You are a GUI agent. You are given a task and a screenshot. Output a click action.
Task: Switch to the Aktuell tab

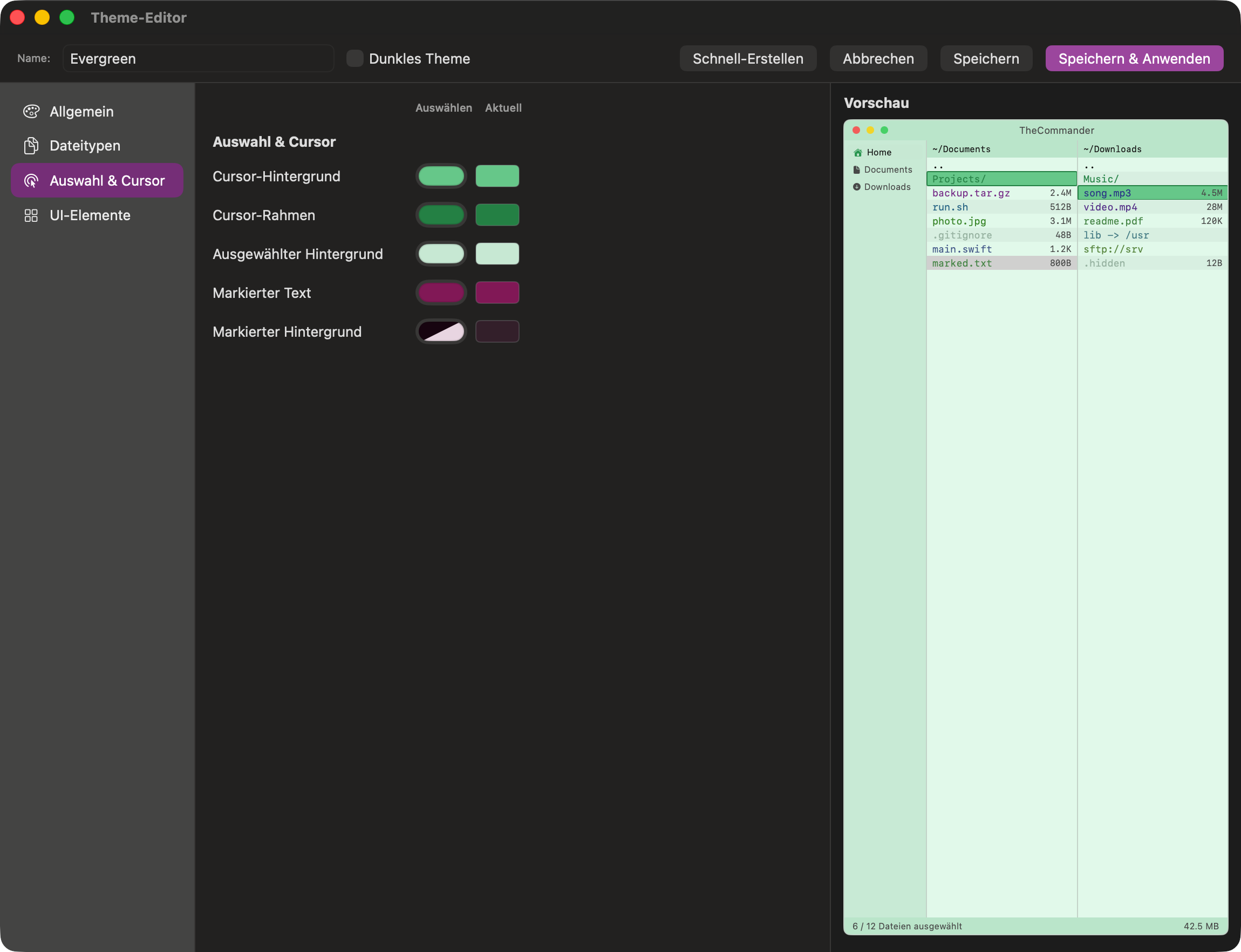tap(503, 108)
